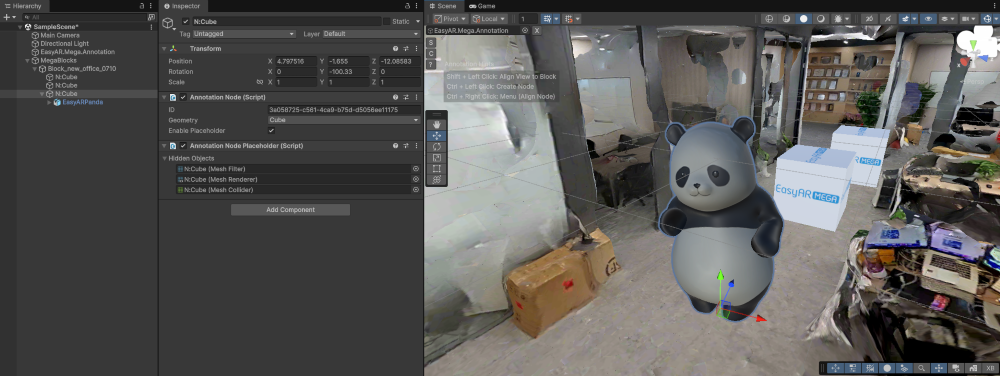Select the Hierarchy tab
The height and width of the screenshot is (376, 1000).
click(x=23, y=6)
